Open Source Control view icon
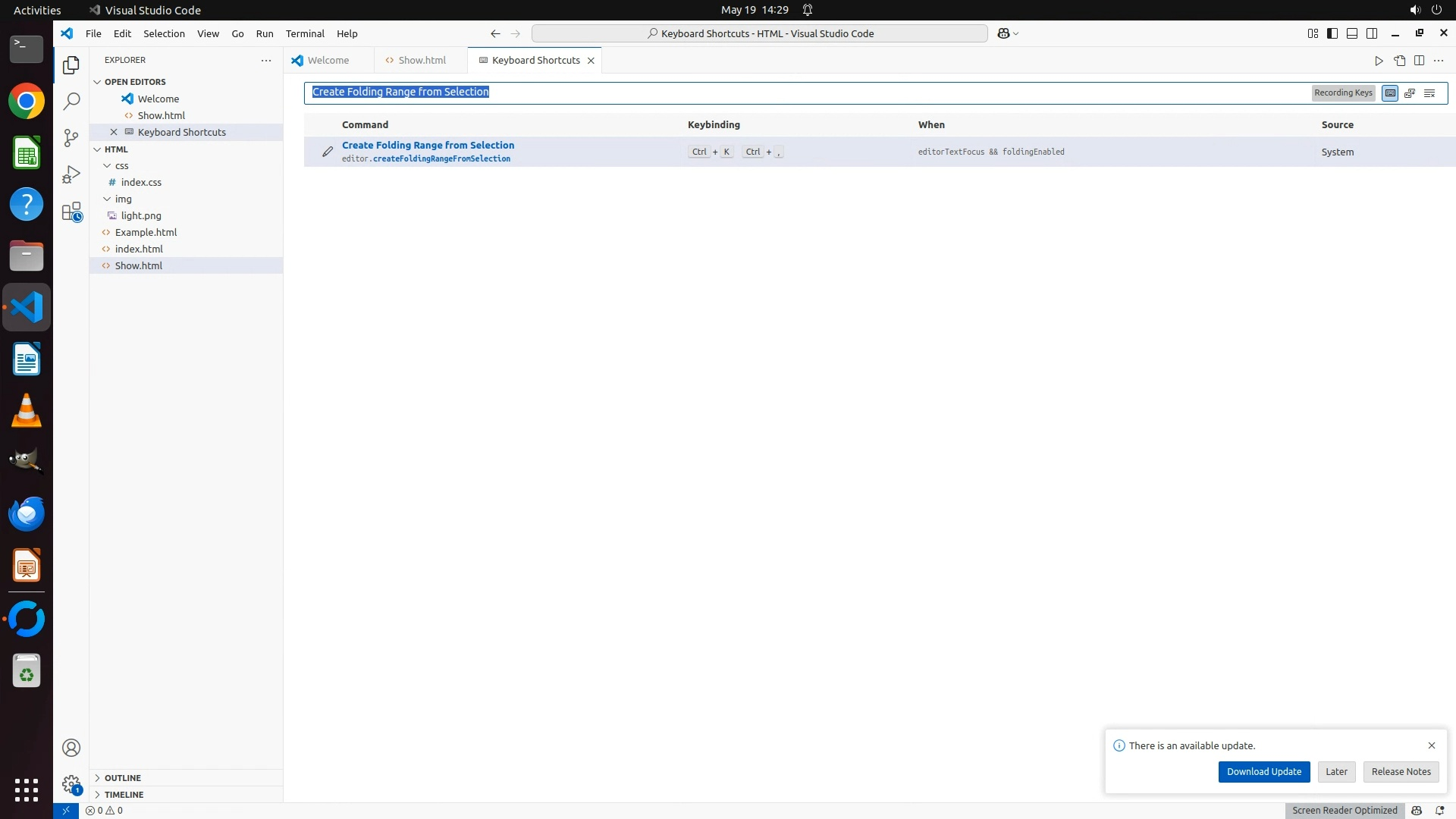 pyautogui.click(x=71, y=137)
